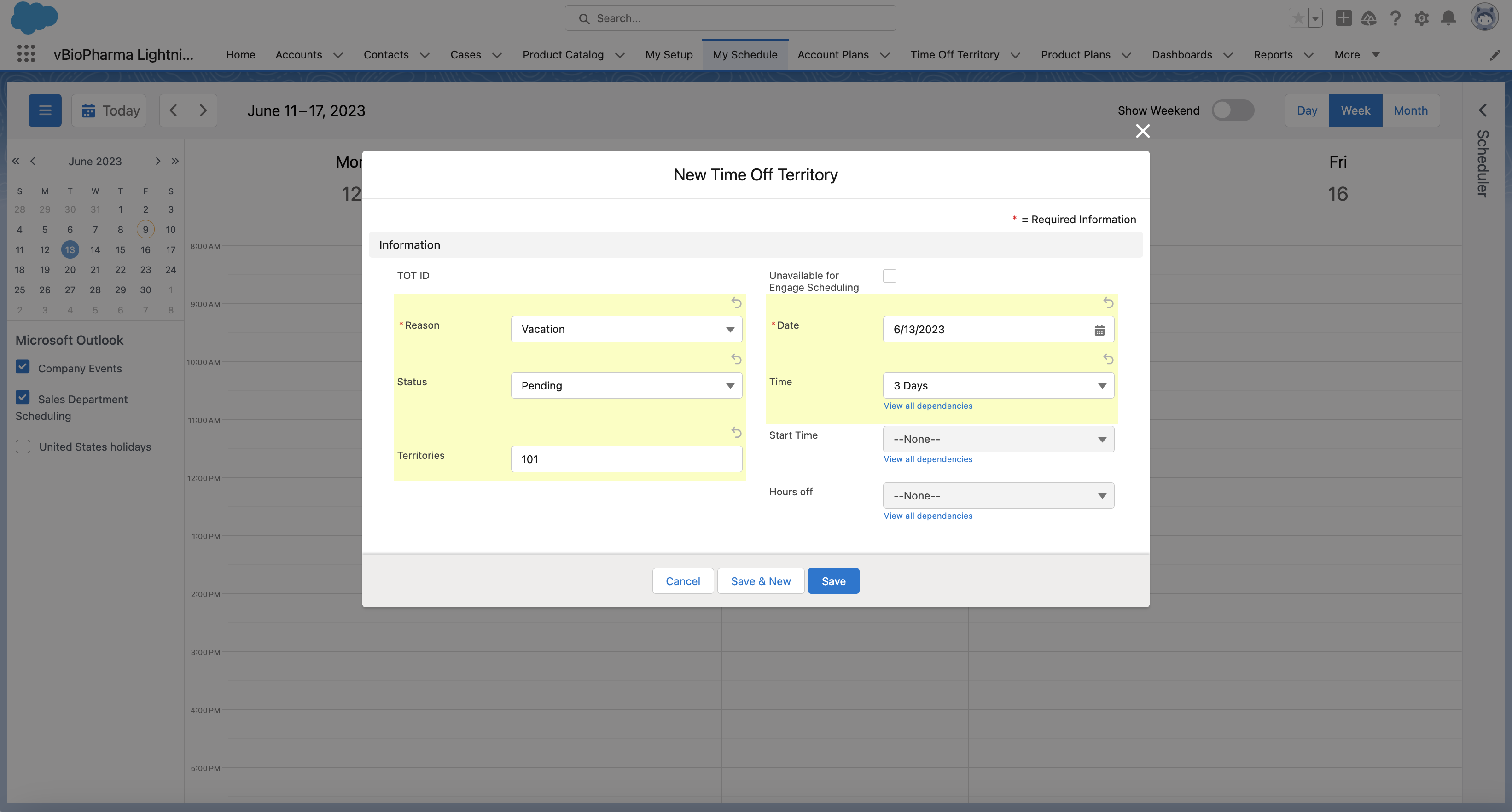This screenshot has height=812, width=1512.
Task: Open the Account Plans nav tab
Action: click(832, 55)
